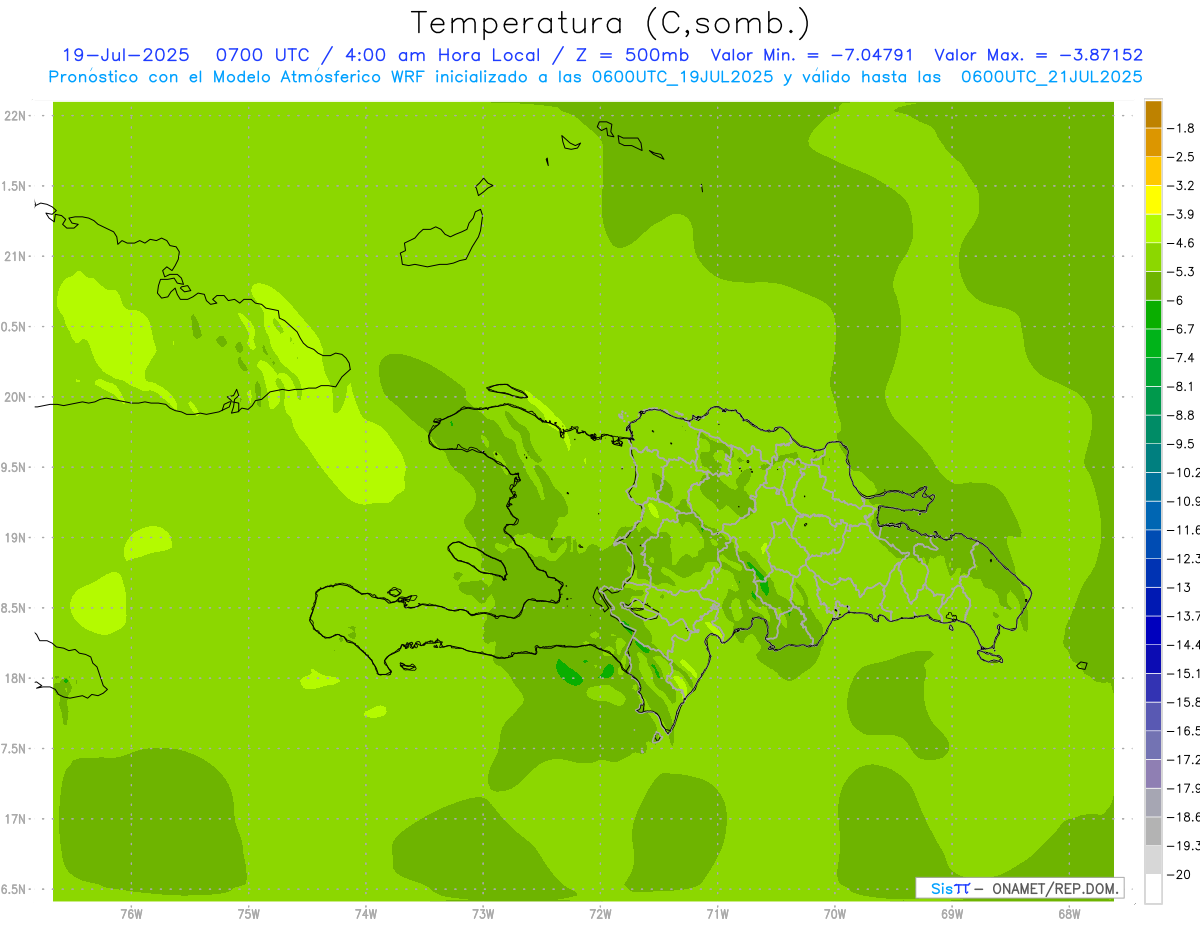Click the -1.8 colorbar value label
Screen dimensions: 1200x927
point(1183,128)
